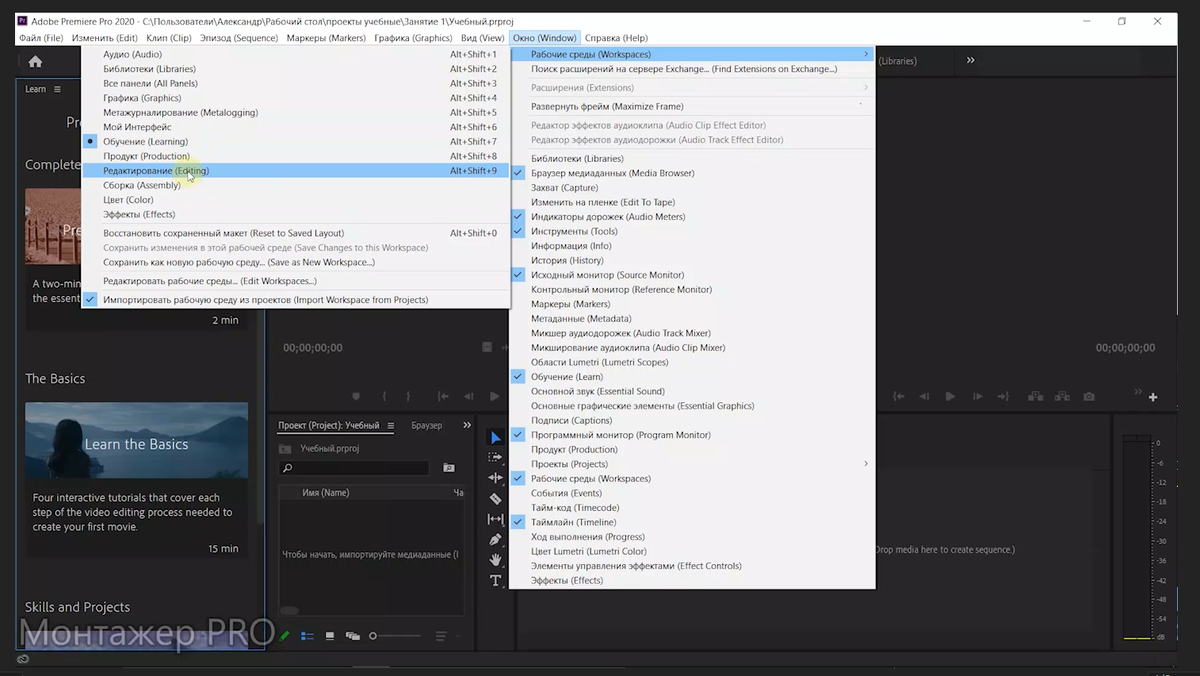Viewport: 1200px width, 676px height.
Task: Select the Pen tool
Action: click(x=496, y=539)
